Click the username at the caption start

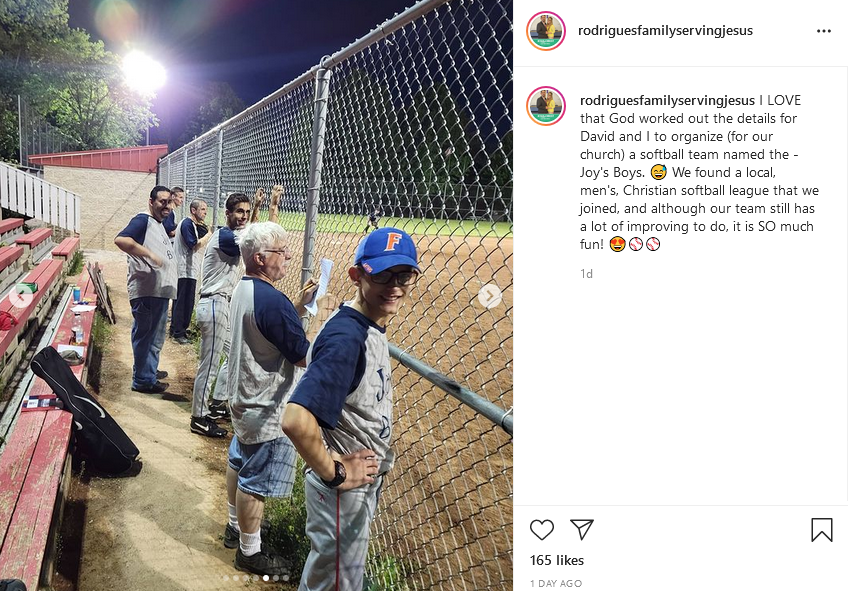667,100
